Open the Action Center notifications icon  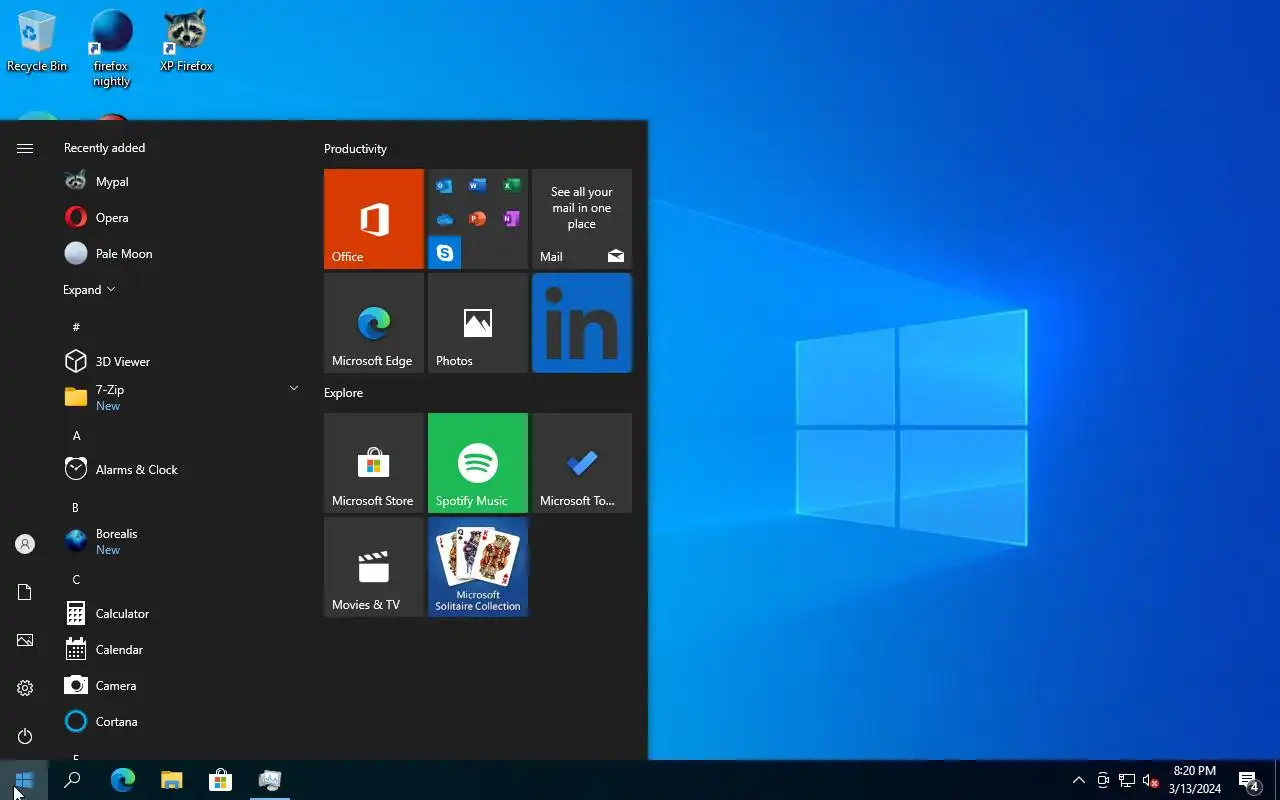click(x=1249, y=780)
